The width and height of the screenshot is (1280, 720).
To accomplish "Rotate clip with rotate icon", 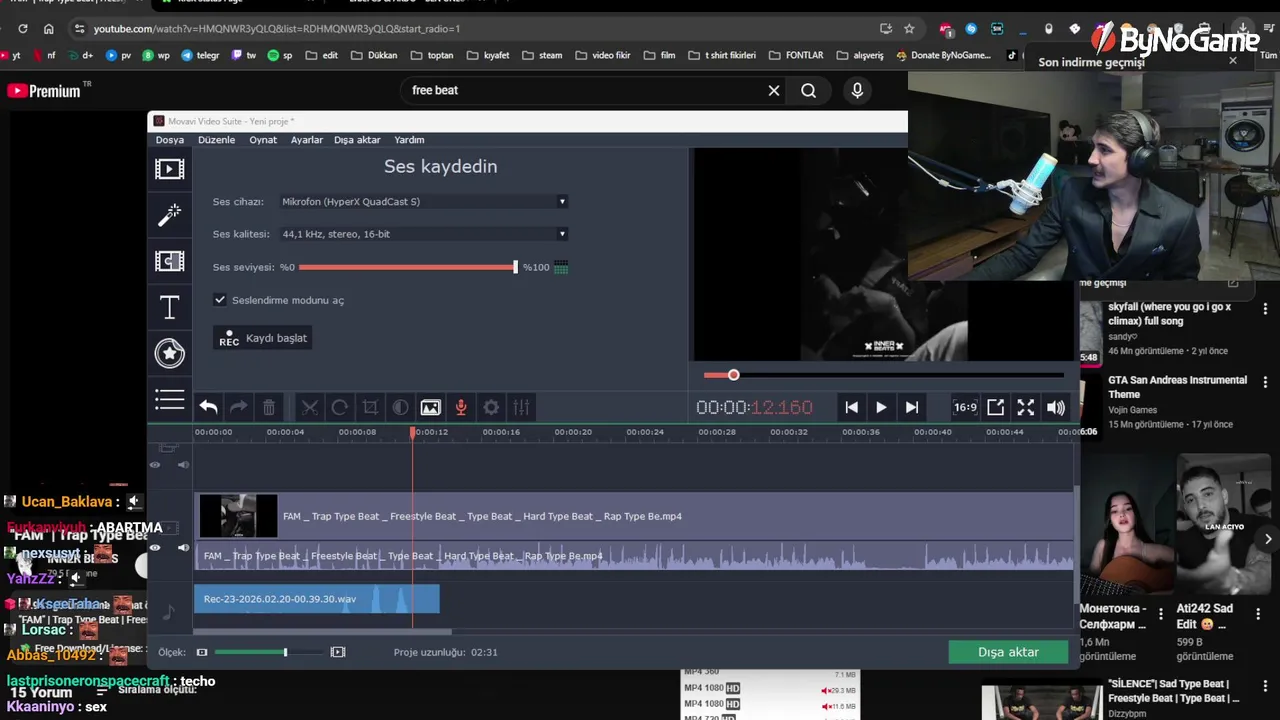I will (x=340, y=407).
